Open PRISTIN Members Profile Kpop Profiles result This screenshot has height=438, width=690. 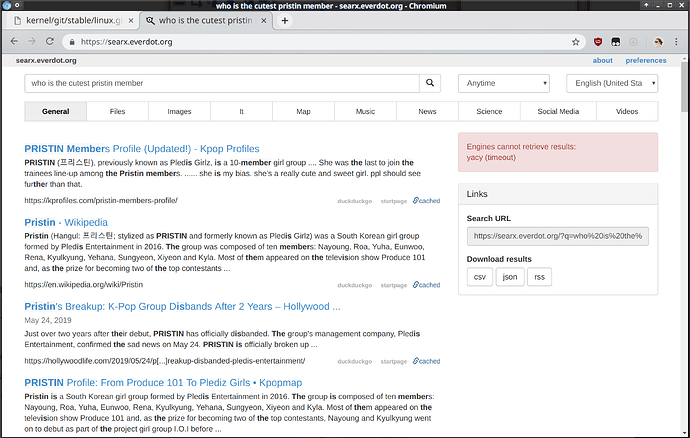[x=142, y=149]
